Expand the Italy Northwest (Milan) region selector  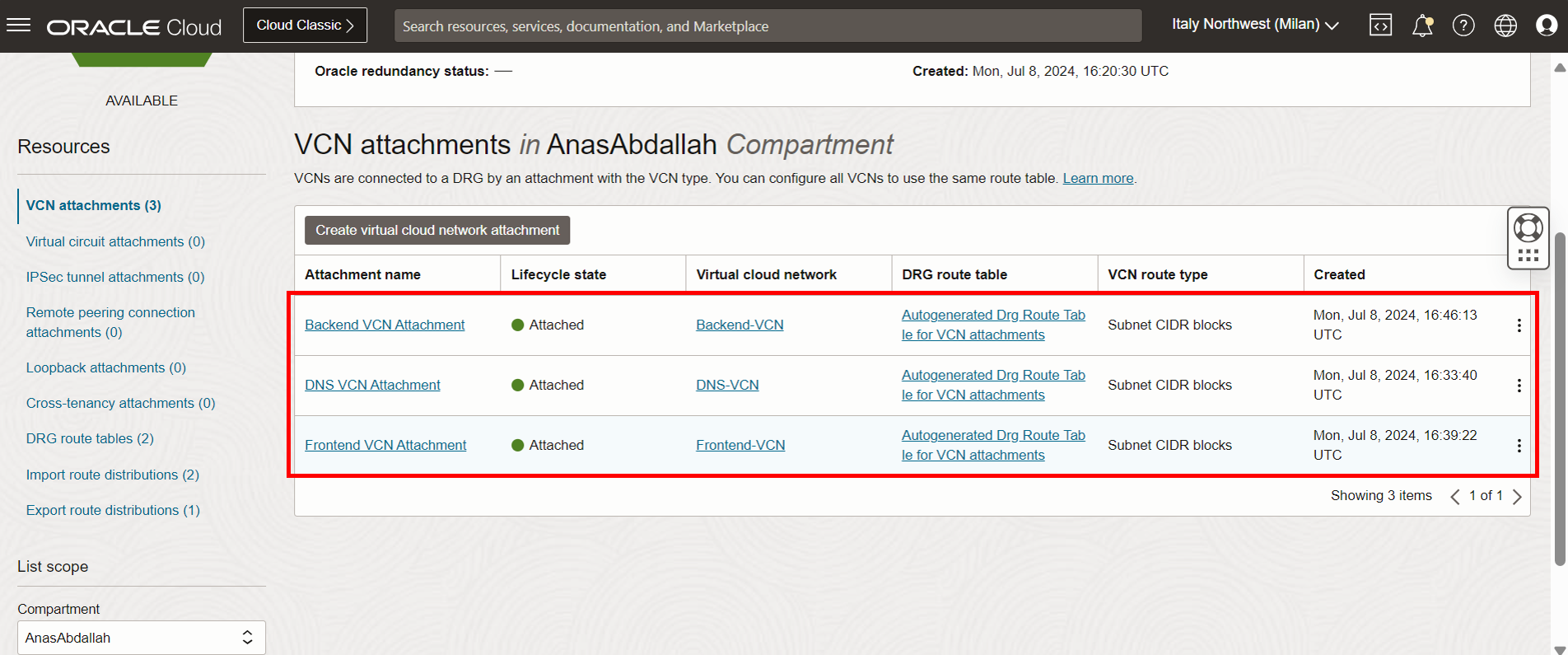click(x=1255, y=25)
